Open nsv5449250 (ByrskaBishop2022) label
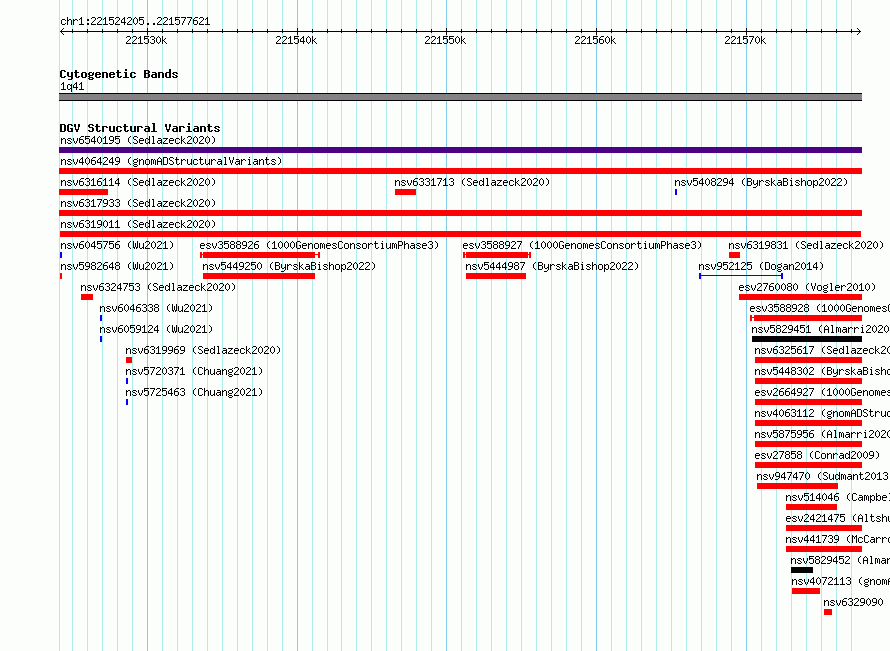This screenshot has width=890, height=651. 289,266
